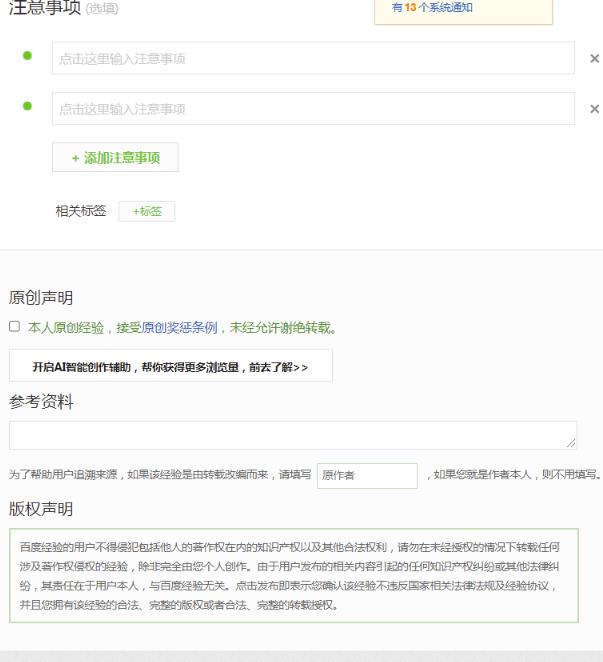Focus the first 注意事项 input box
This screenshot has height=662, width=603.
coord(313,59)
